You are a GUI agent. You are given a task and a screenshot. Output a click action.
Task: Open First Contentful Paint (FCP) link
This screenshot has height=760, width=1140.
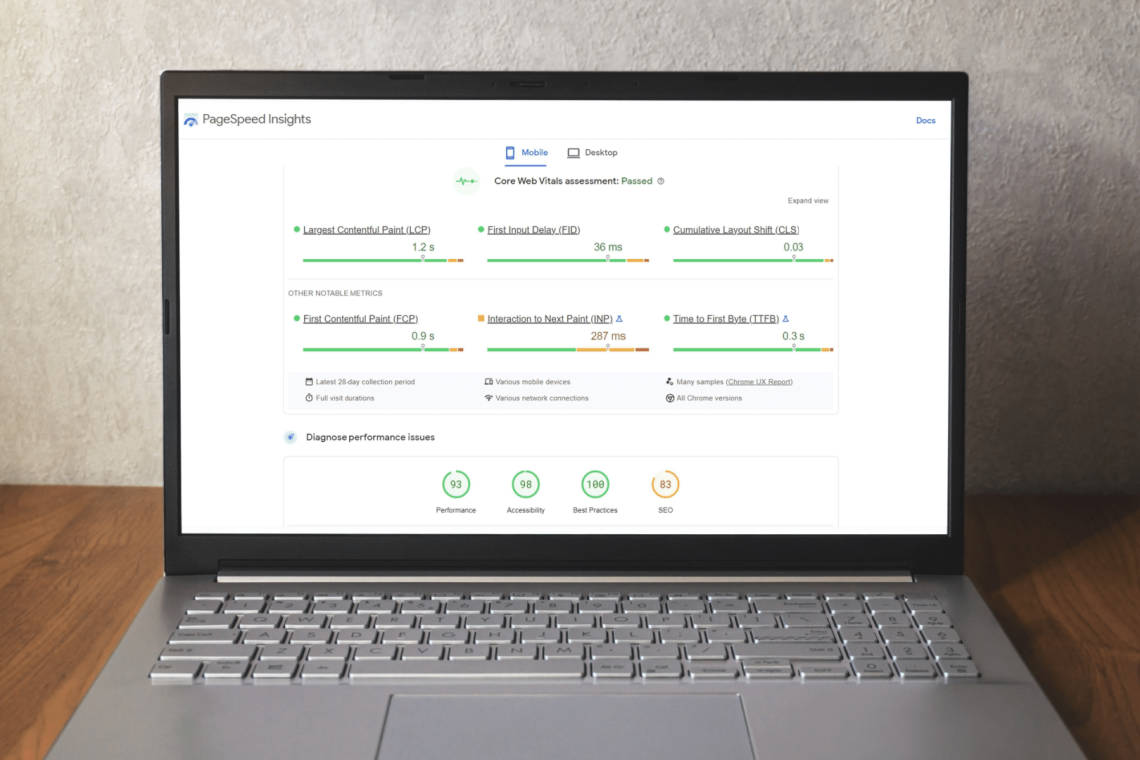tap(361, 319)
